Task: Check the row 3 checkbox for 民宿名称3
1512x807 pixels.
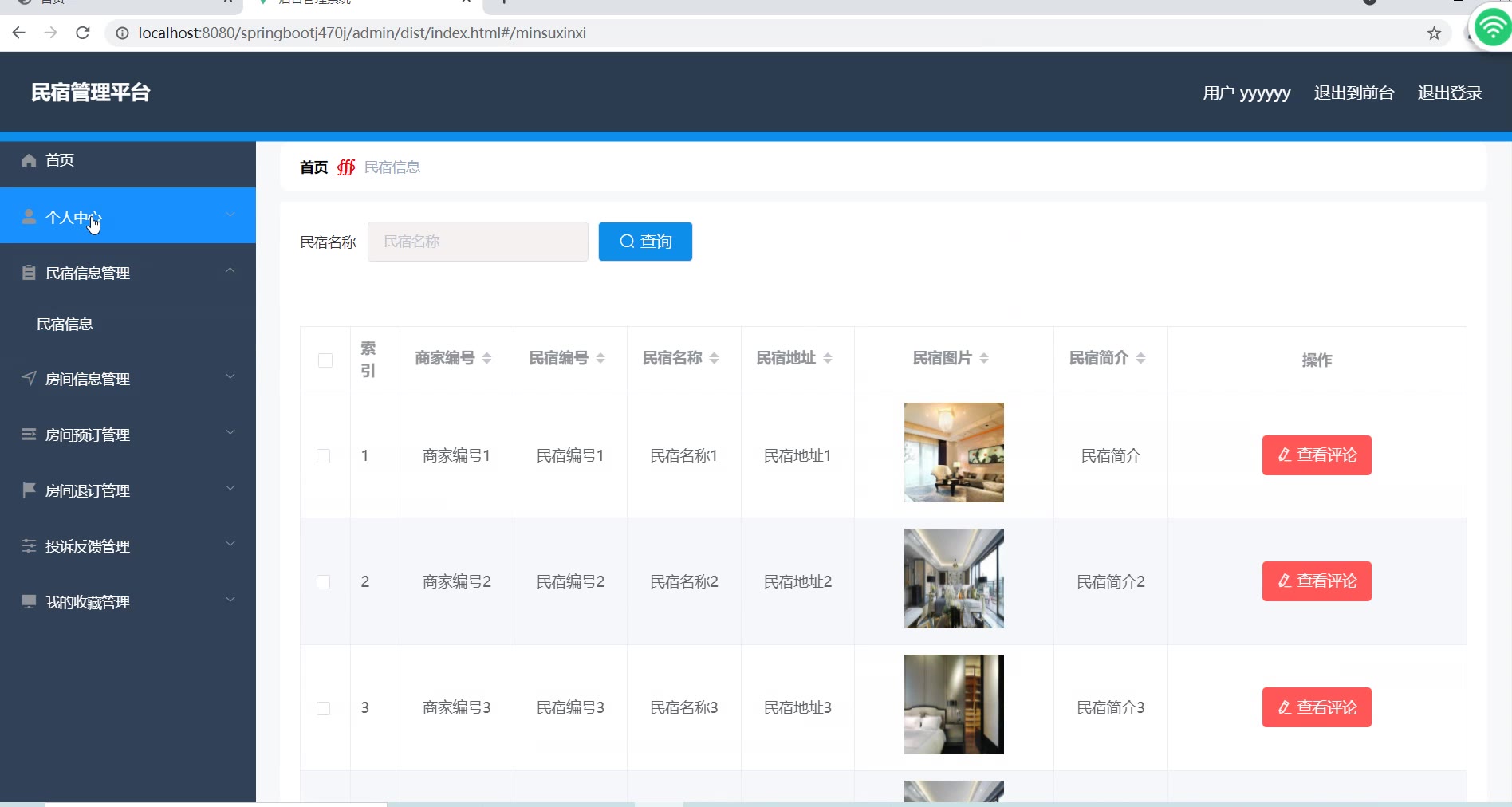Action: tap(324, 708)
